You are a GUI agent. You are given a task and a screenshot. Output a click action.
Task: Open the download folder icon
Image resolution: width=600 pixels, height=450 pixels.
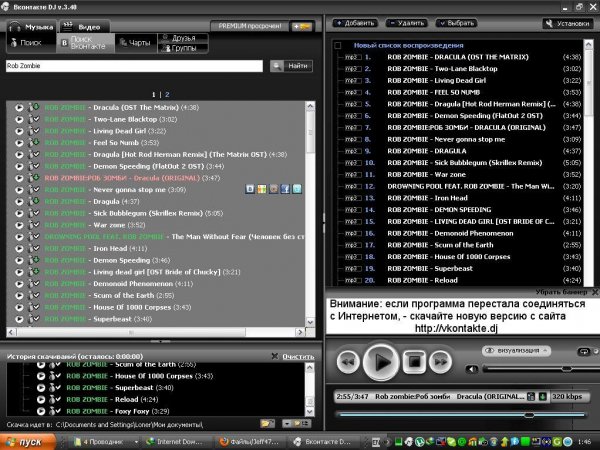coord(267,424)
